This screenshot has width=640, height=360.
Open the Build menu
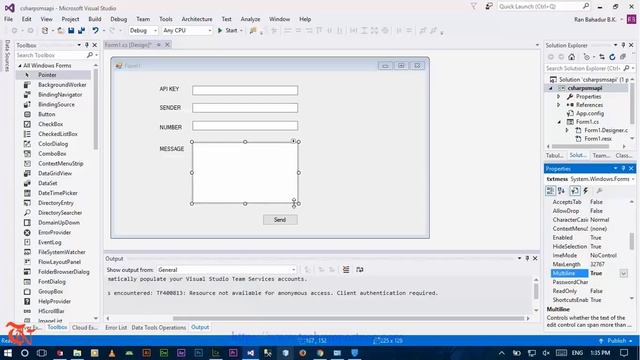click(x=95, y=19)
